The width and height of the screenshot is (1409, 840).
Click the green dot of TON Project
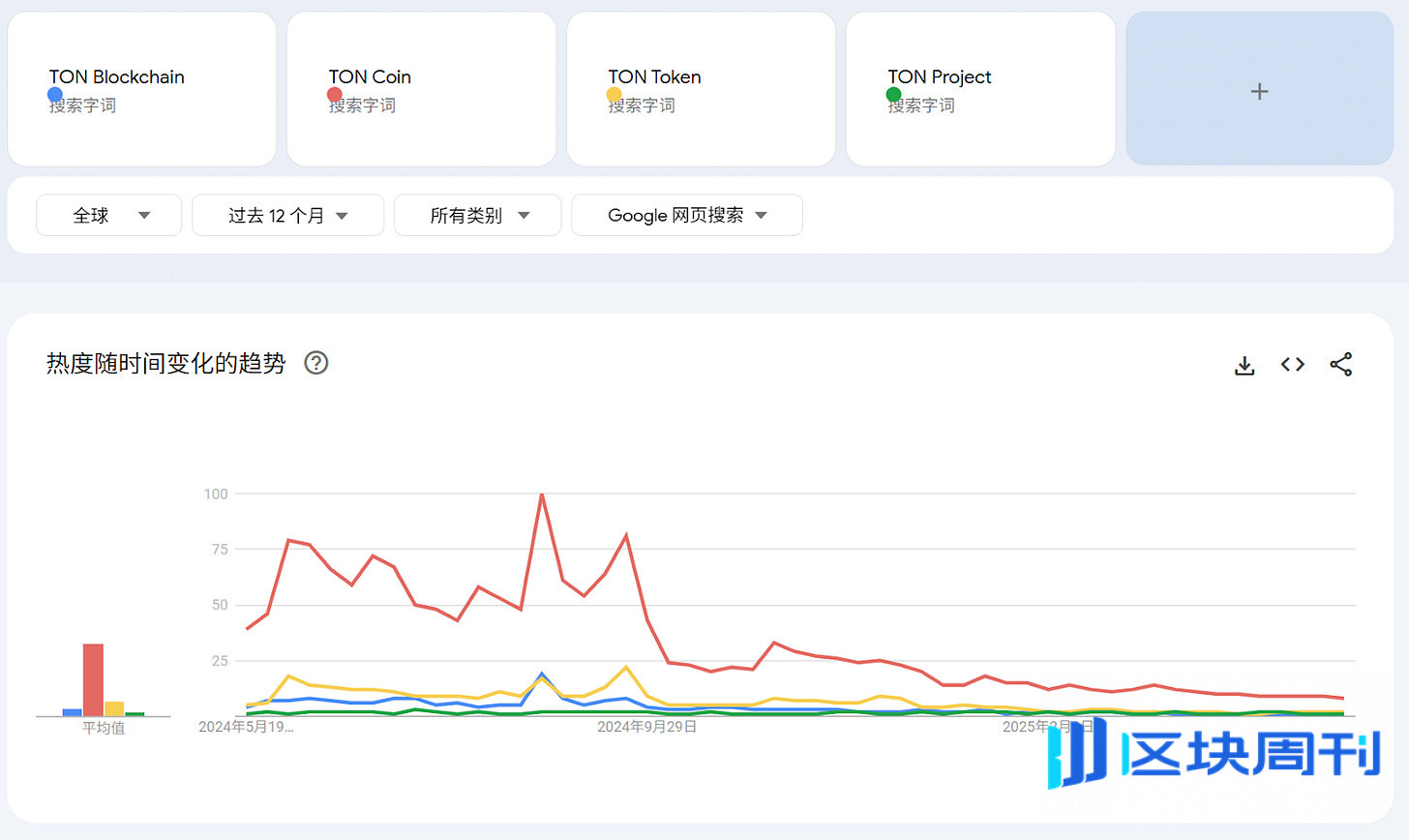[893, 94]
